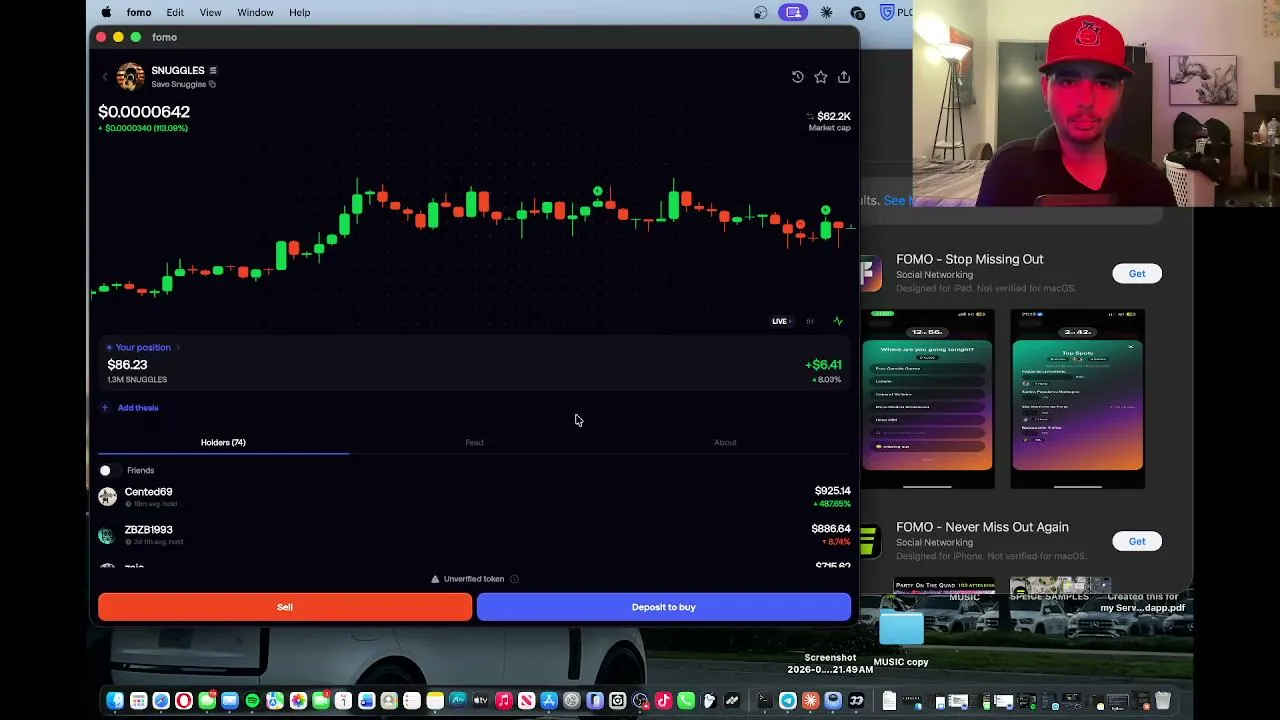The image size is (1280, 720).
Task: Open holder Cented69's profile row
Action: pos(474,497)
